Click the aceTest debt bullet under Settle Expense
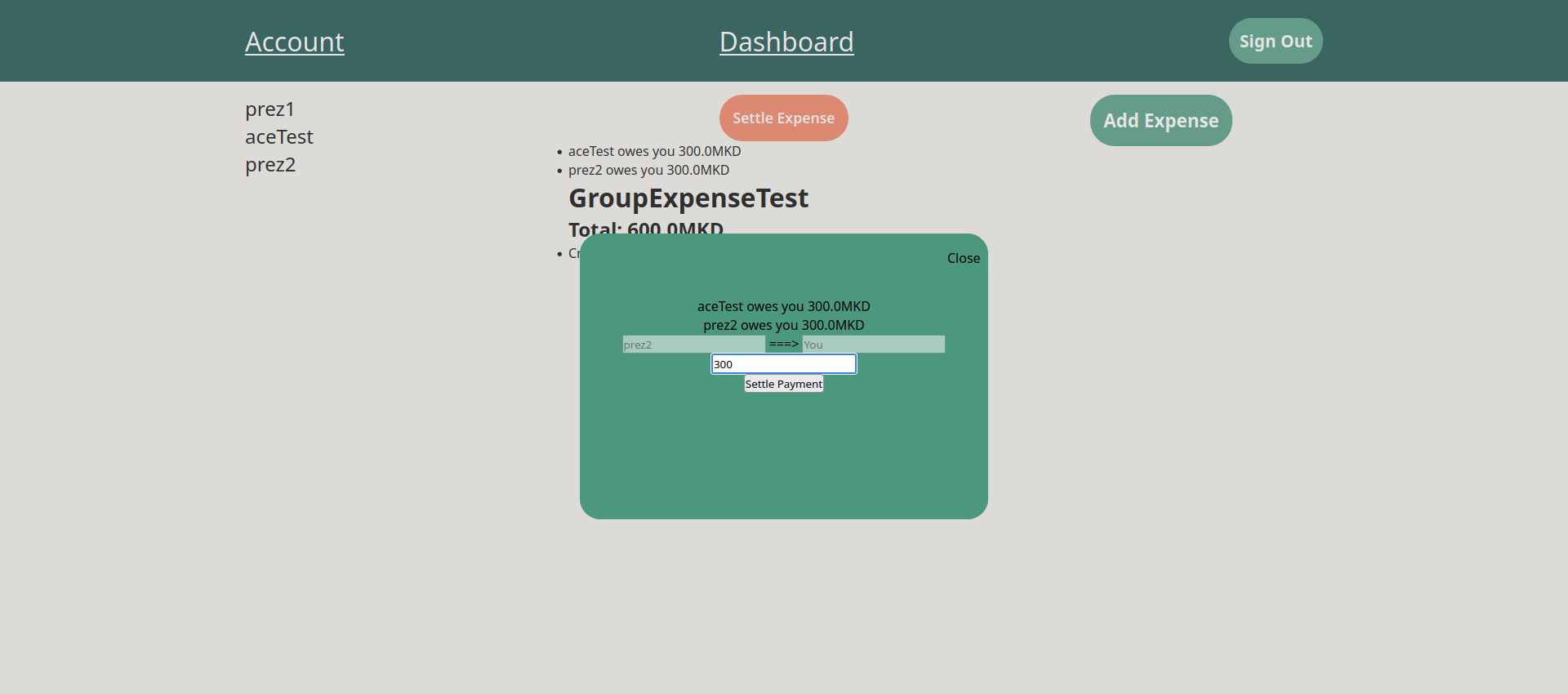The height and width of the screenshot is (694, 1568). tap(654, 151)
